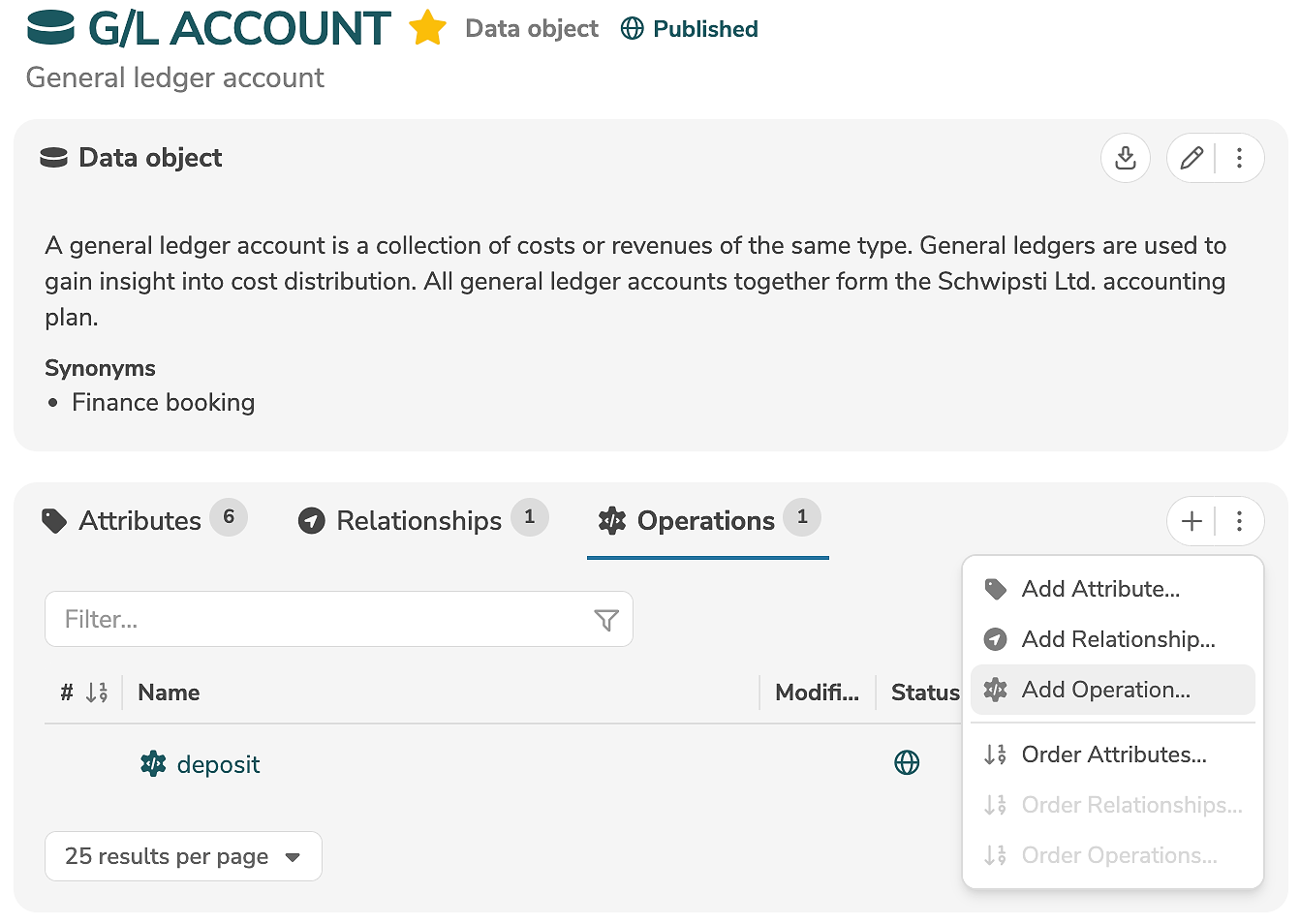Image resolution: width=1300 pixels, height=924 pixels.
Task: Sort by the # order column icon
Action: (96, 693)
